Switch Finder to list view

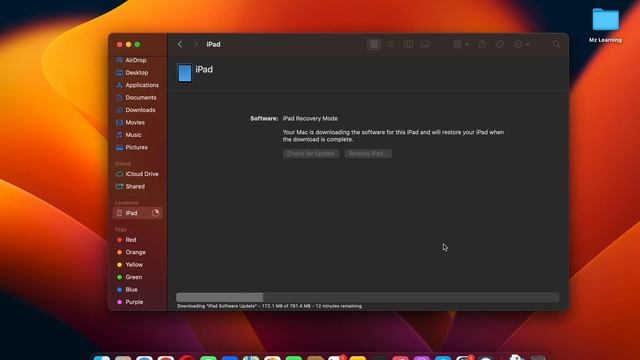pyautogui.click(x=391, y=44)
